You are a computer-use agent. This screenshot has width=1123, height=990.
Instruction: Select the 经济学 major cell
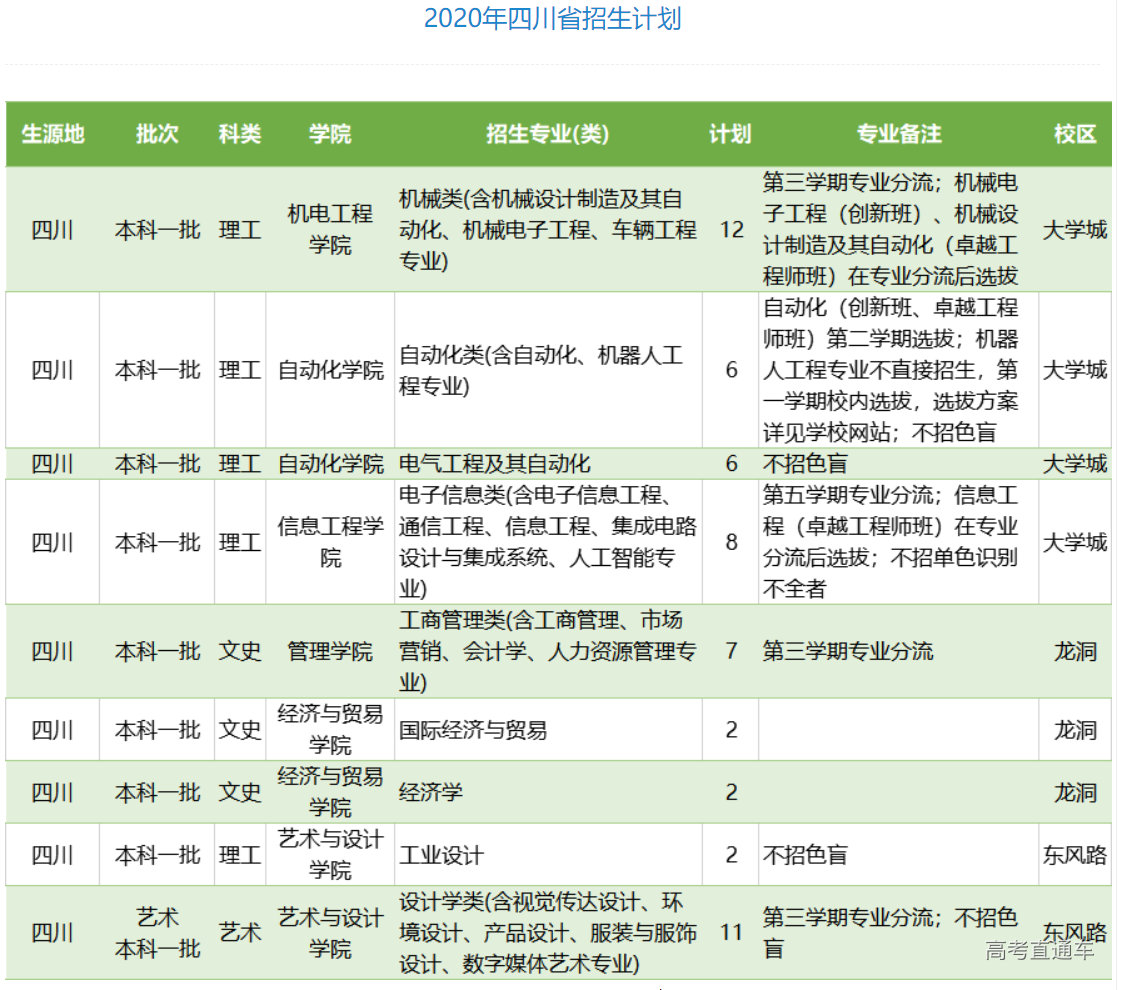click(431, 793)
